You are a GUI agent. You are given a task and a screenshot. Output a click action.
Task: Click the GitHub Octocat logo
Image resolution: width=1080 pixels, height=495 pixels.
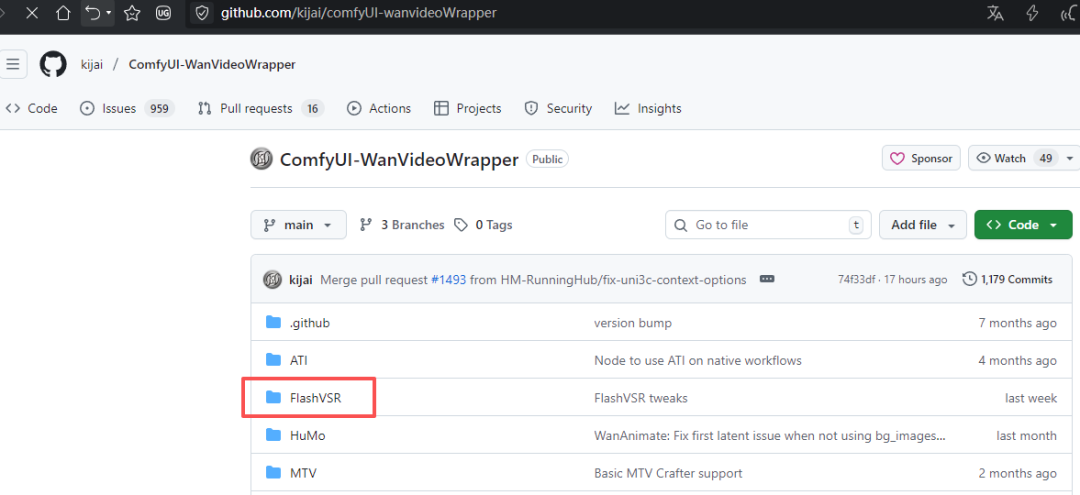pyautogui.click(x=53, y=64)
